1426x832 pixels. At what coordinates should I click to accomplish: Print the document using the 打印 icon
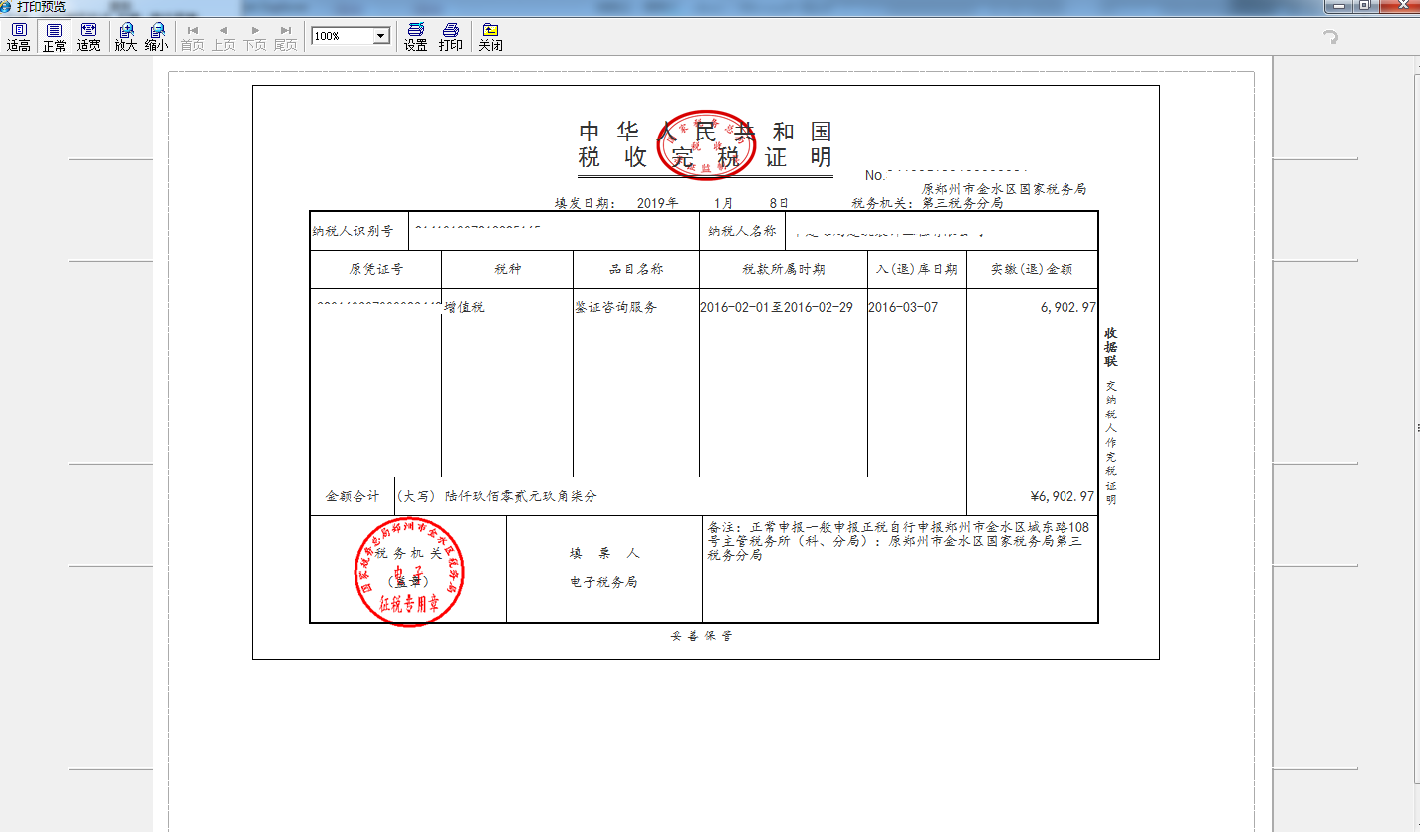click(450, 37)
